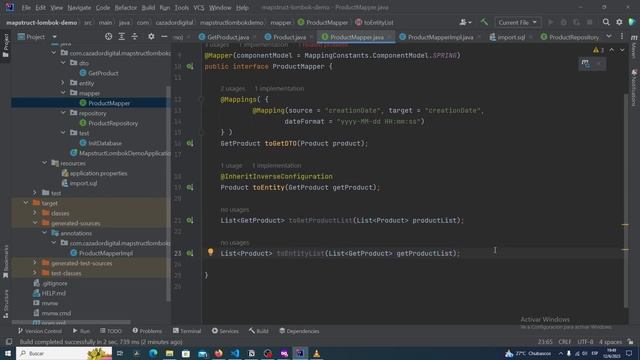Select ProductMapperImpl in project tree

[106, 253]
